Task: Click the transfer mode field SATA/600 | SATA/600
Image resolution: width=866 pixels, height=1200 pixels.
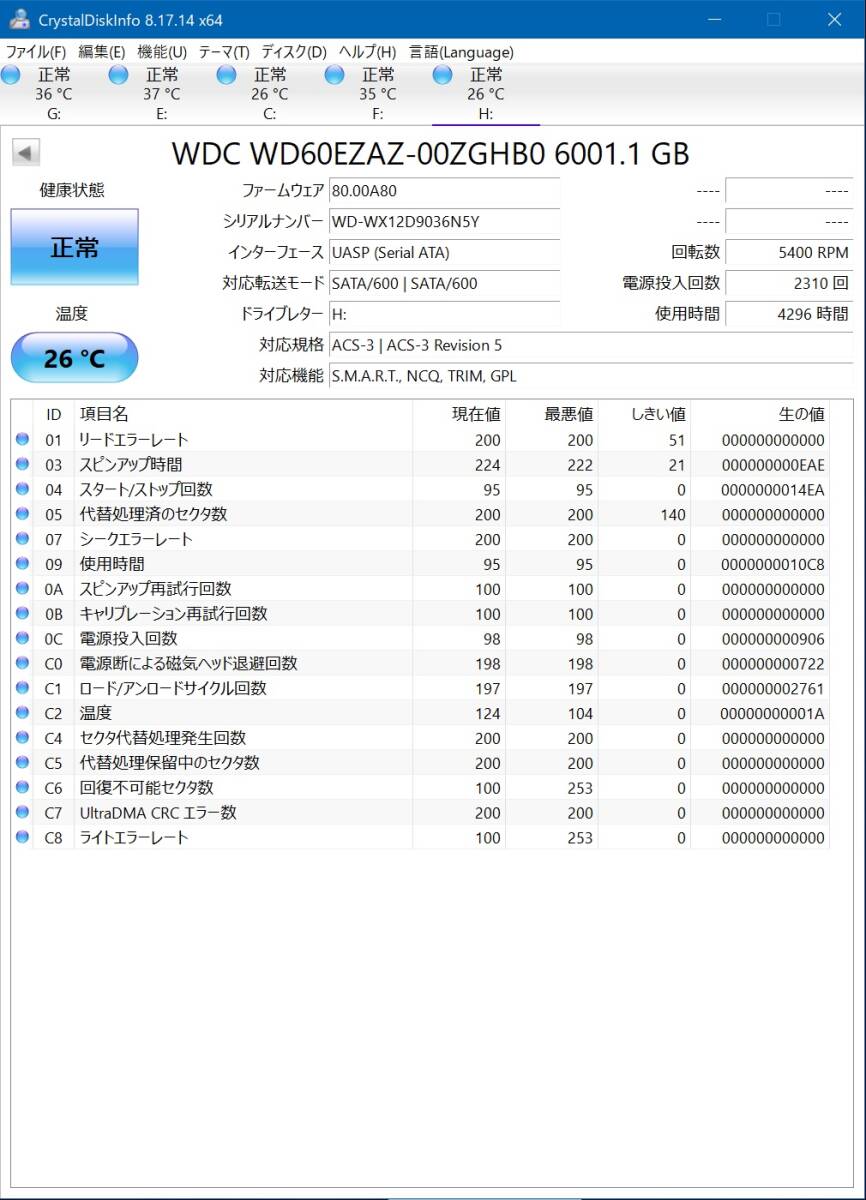Action: click(x=444, y=283)
